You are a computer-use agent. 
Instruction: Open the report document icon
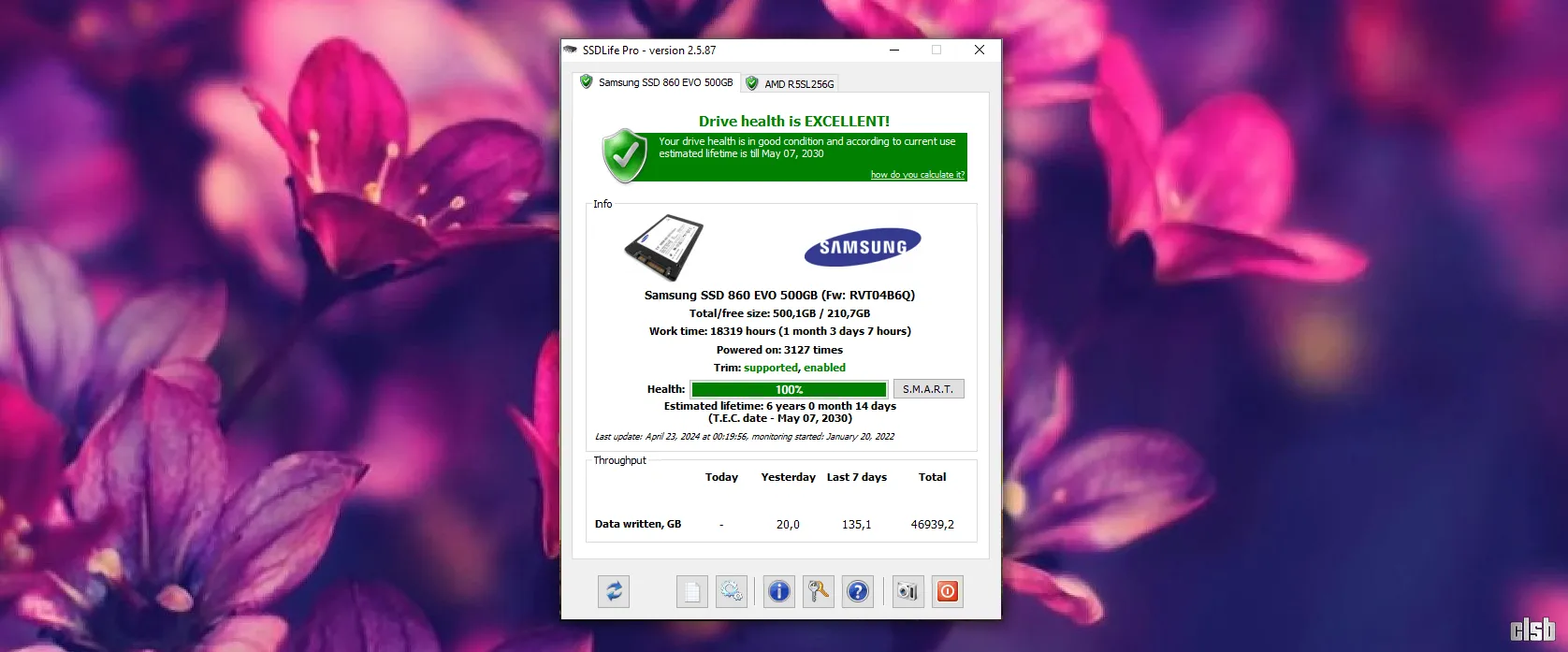[692, 591]
